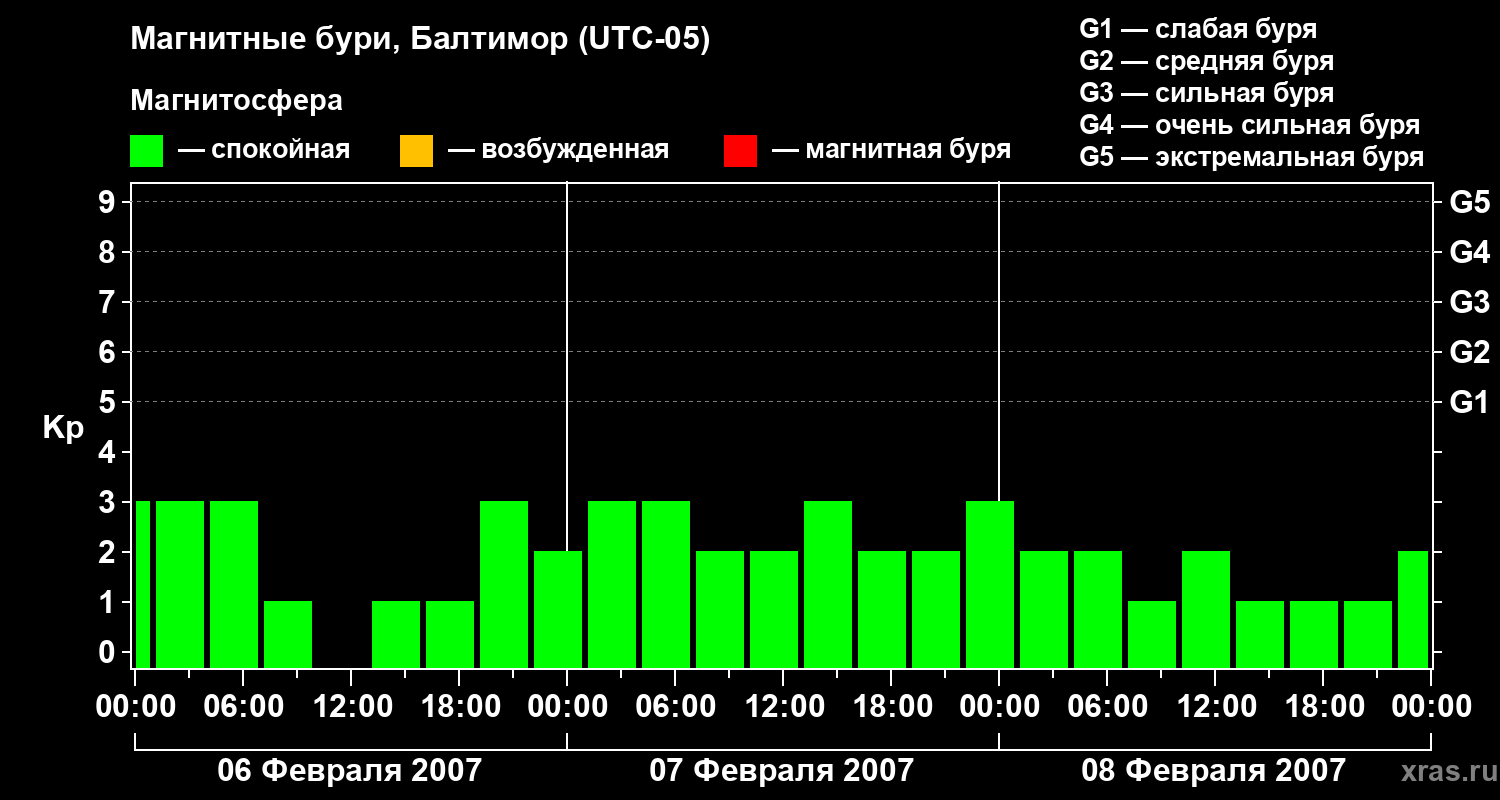Click the Kp 1 bar around 18:00 on 06 Февраля

point(450,634)
